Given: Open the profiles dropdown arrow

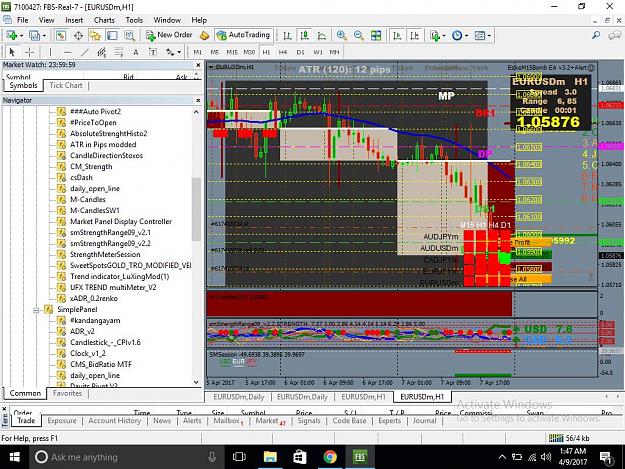Looking at the screenshot, I should pos(44,36).
